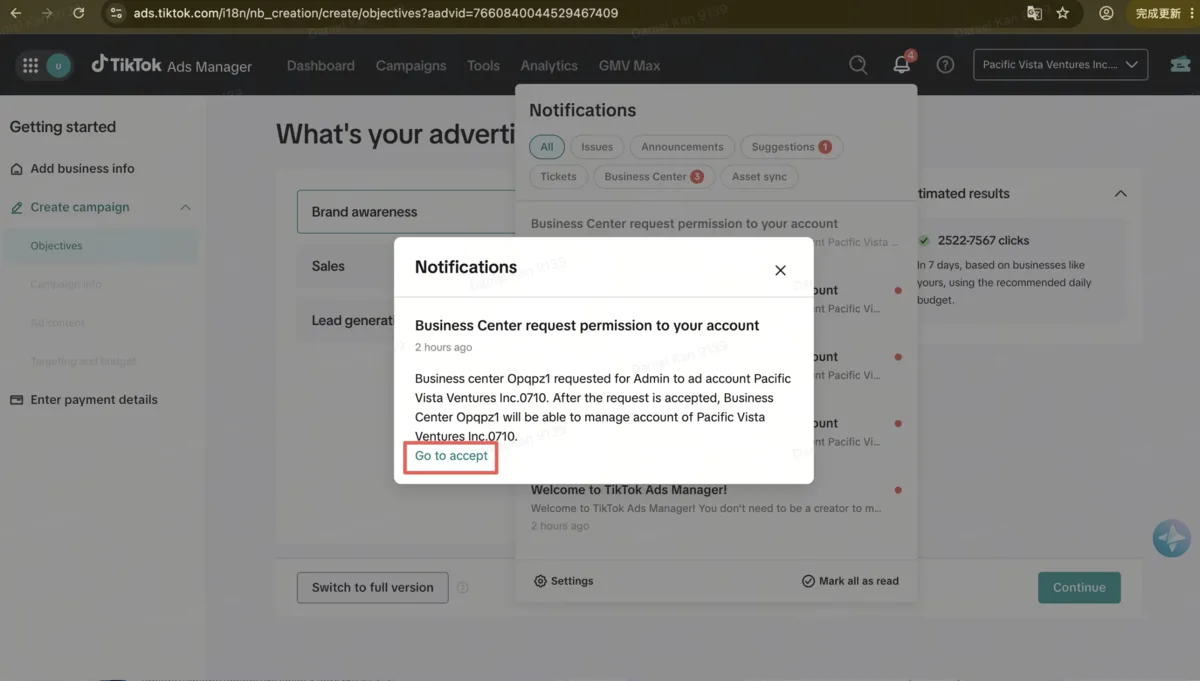Screen dimensions: 1200x681
Task: Open the Pacific Vista Ventures account dropdown
Action: click(1060, 65)
